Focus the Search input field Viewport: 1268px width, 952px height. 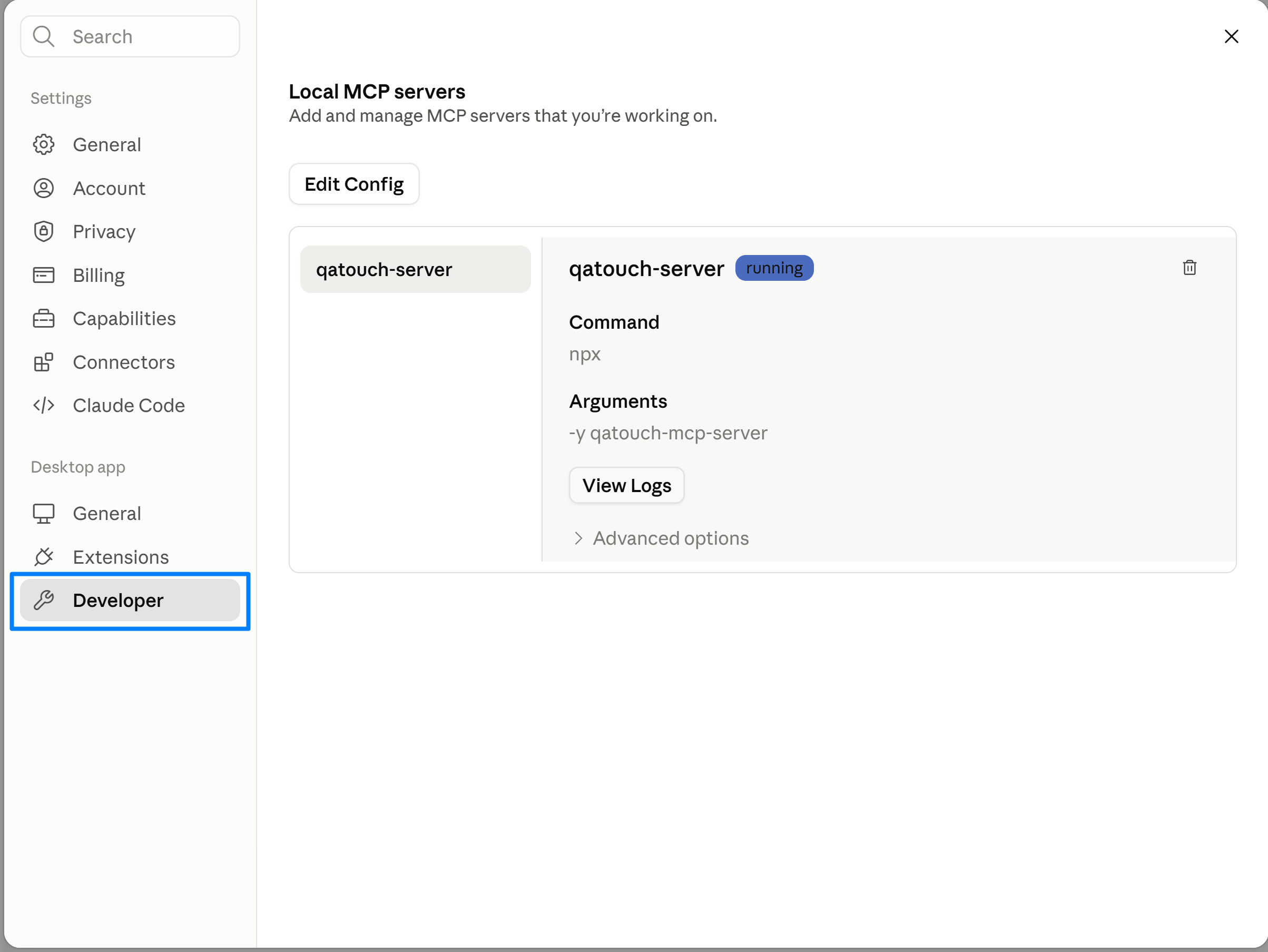pyautogui.click(x=130, y=36)
